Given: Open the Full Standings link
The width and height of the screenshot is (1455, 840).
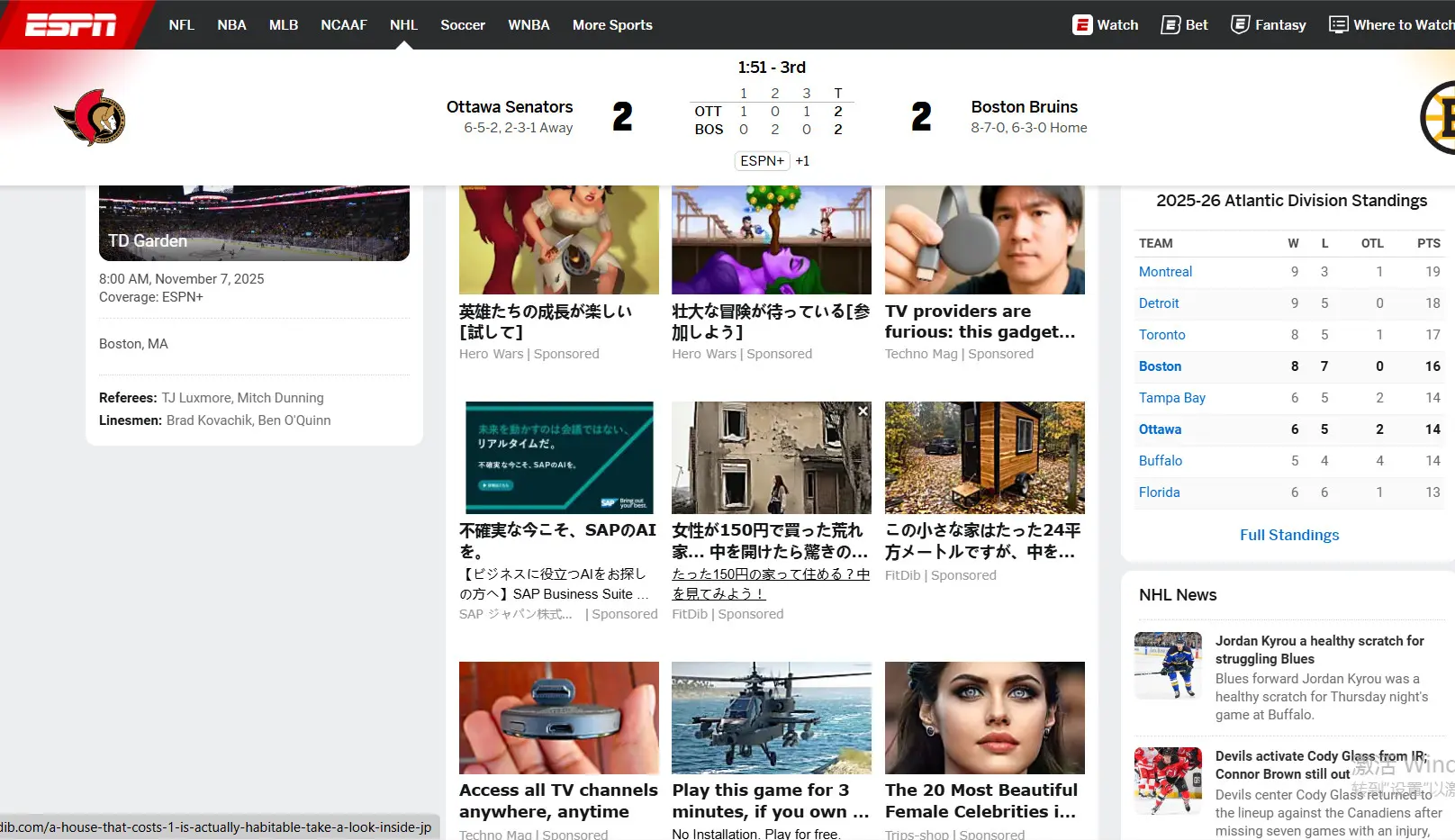Looking at the screenshot, I should coord(1289,535).
